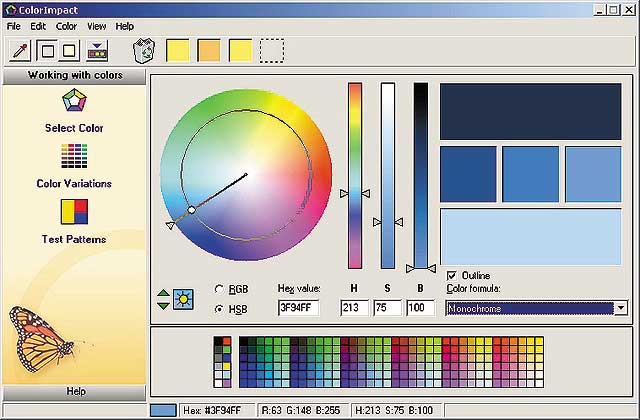Click H:213 S:75 B:100 status text
The height and width of the screenshot is (420, 640).
[394, 410]
